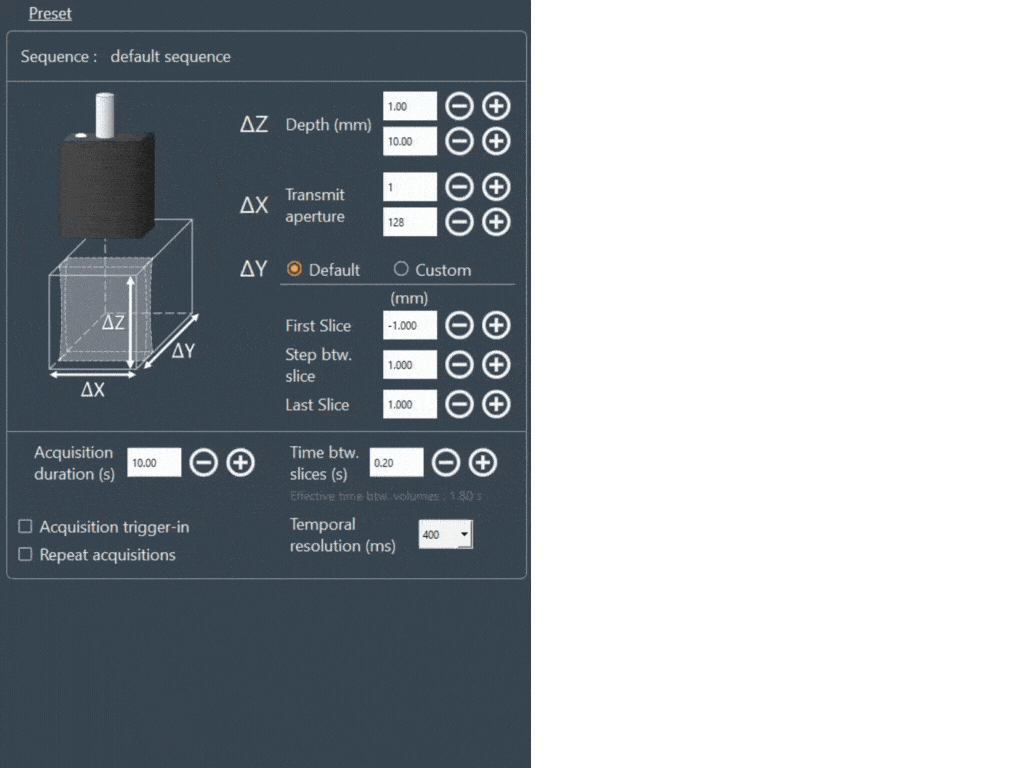Increase the transmit aperture start value

(496, 187)
